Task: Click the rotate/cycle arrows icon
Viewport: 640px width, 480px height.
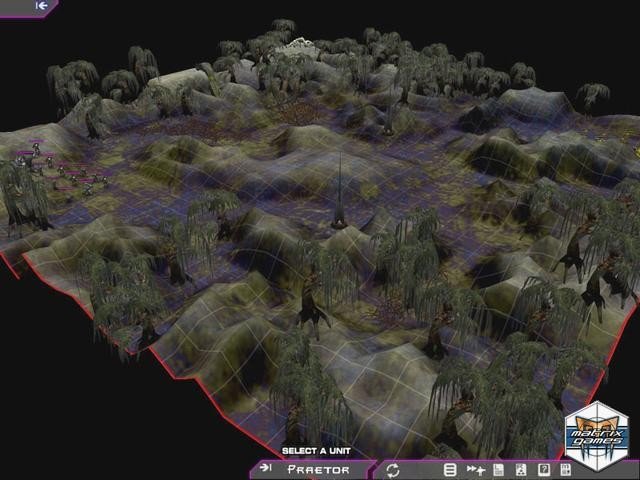Action: coord(393,469)
